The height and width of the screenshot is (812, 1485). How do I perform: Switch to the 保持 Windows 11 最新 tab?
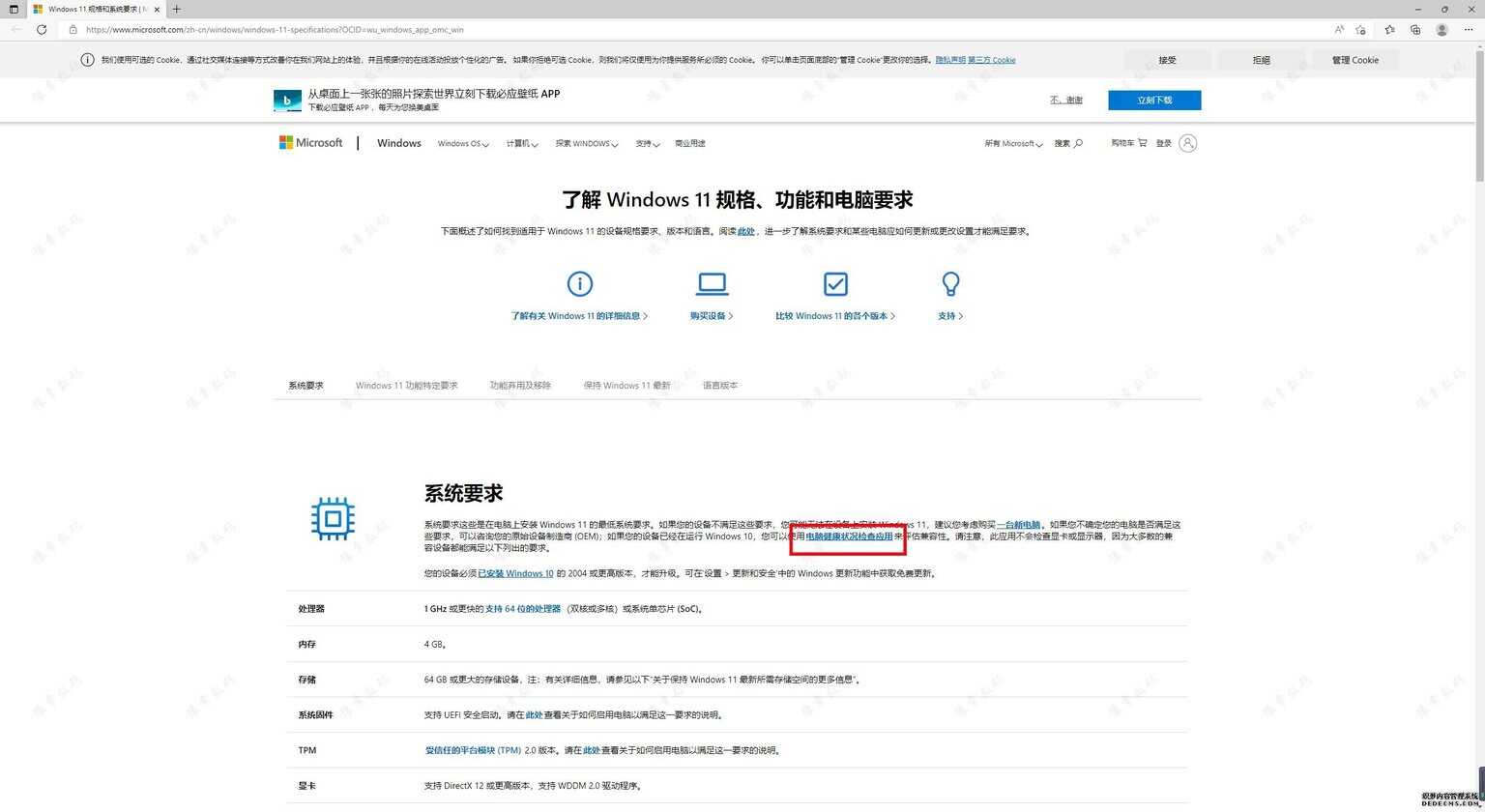tap(626, 385)
